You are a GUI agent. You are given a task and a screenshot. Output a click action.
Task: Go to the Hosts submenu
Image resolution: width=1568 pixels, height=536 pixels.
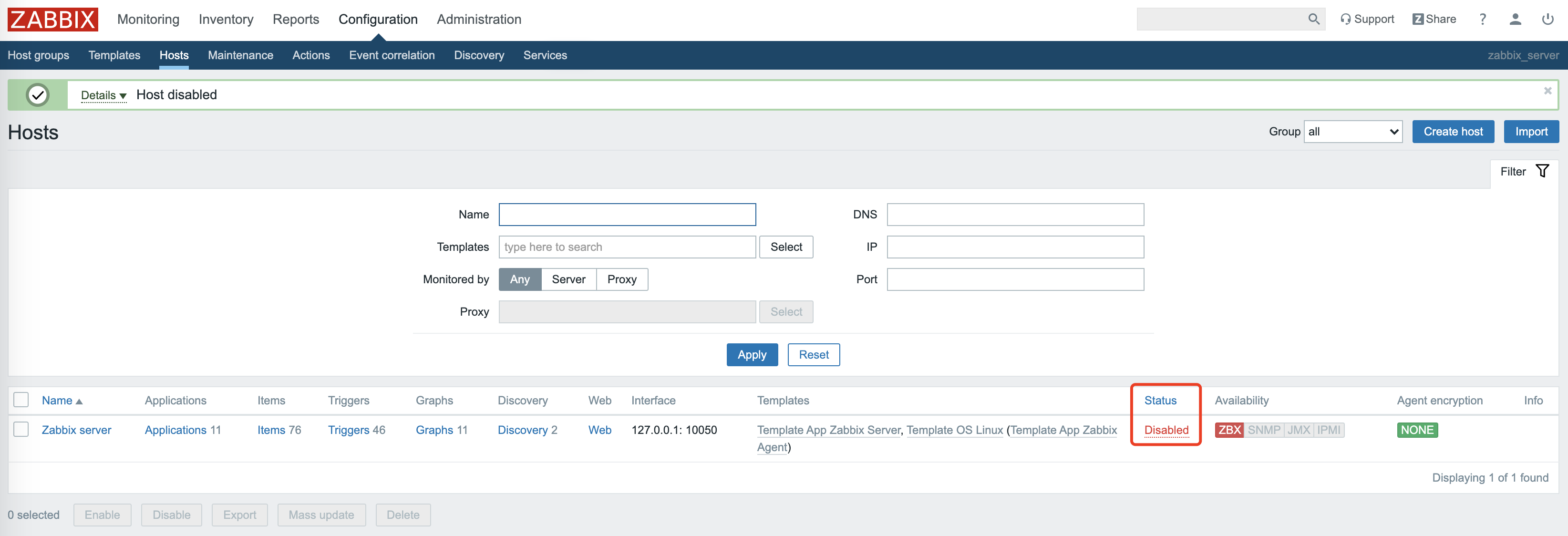point(174,55)
